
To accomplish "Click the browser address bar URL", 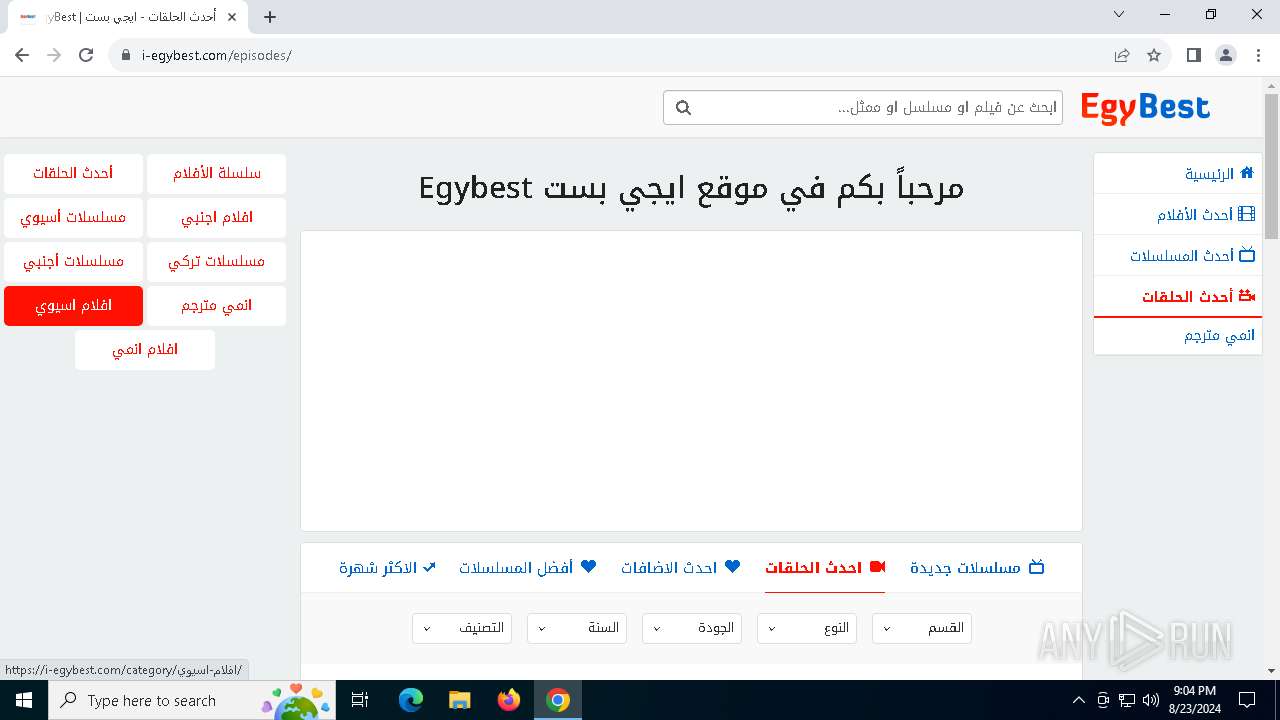I will click(217, 55).
